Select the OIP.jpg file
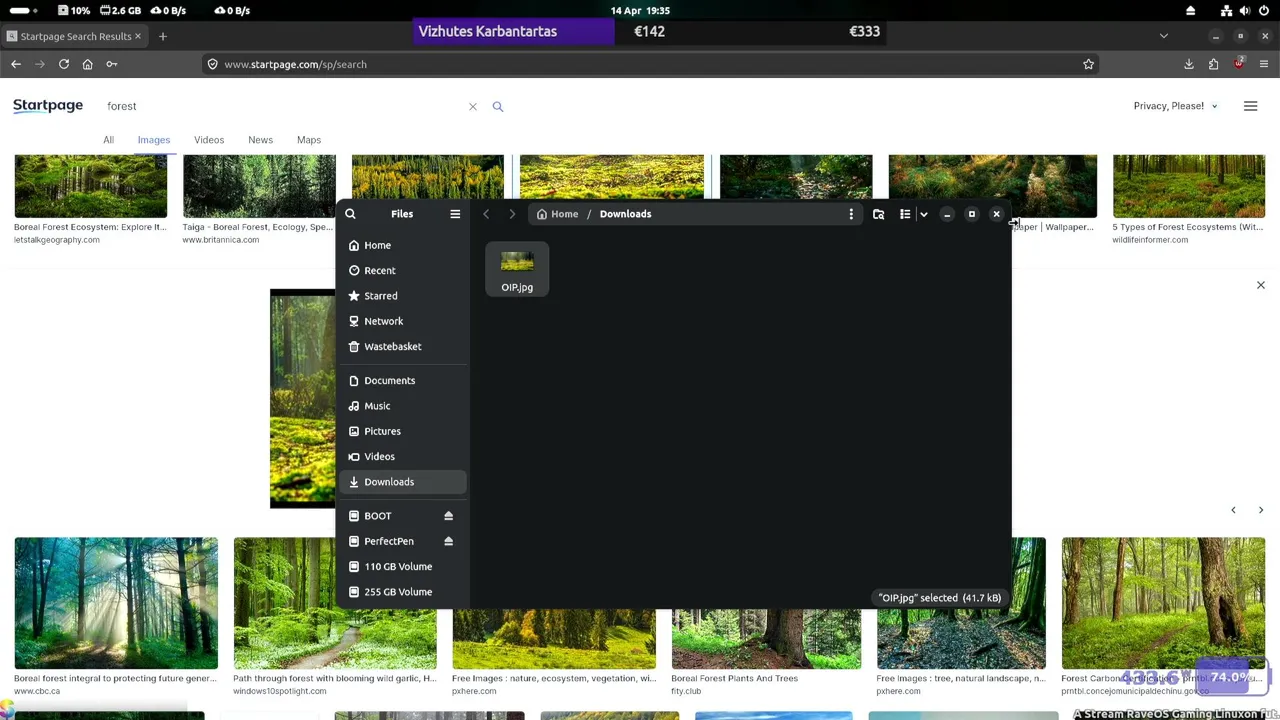Screen dimensions: 1280x720 (517, 269)
